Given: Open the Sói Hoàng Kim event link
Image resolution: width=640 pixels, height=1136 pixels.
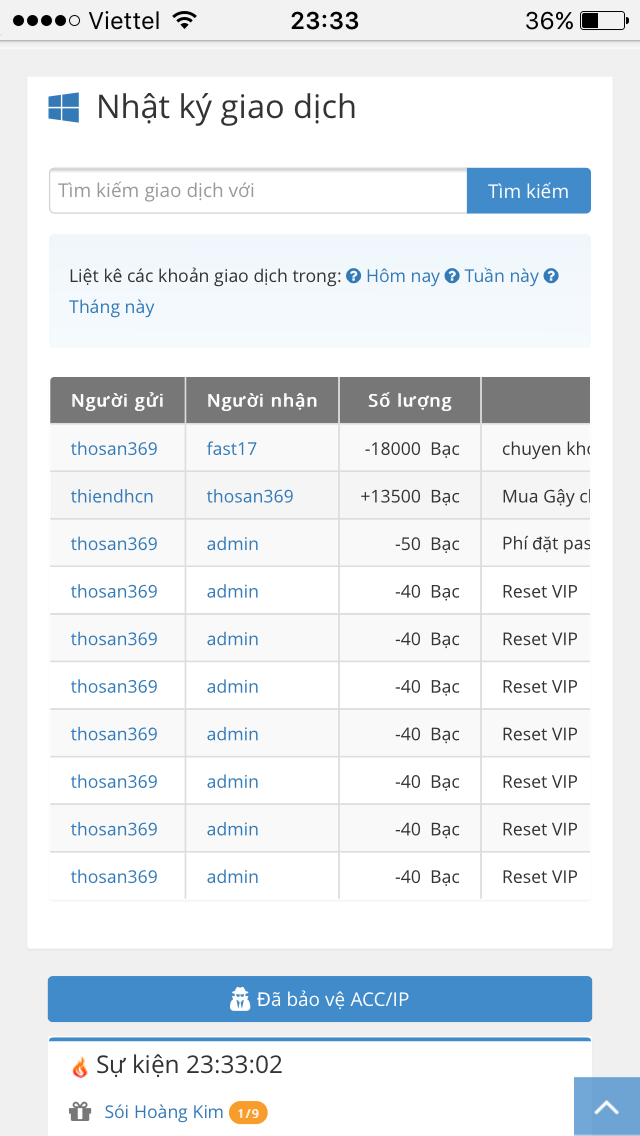Looking at the screenshot, I should tap(164, 1112).
